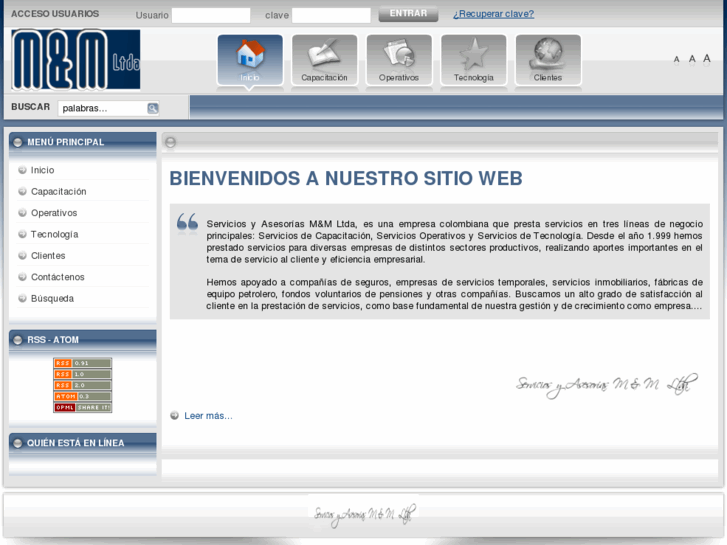Open the ATOM 0.3 feed badge

[x=83, y=396]
